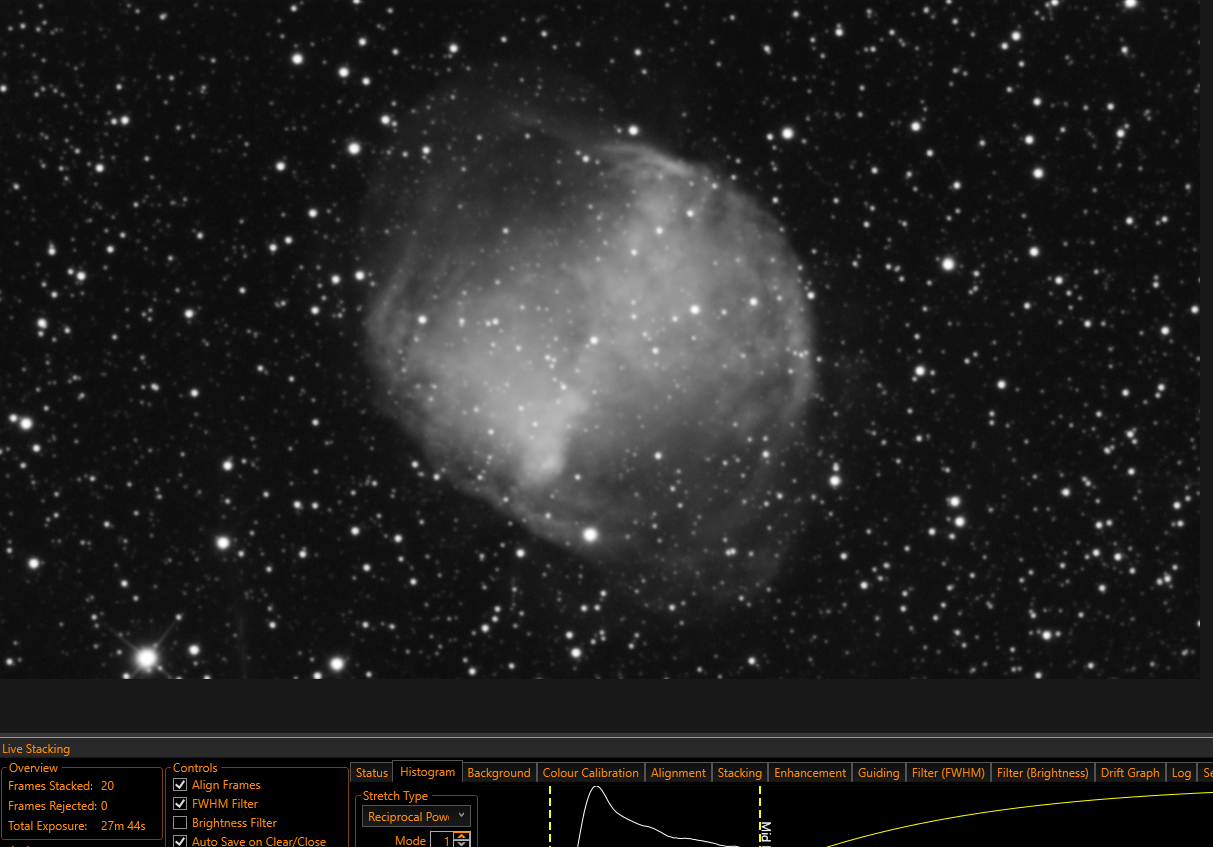
Task: Click the Total Exposure 27m 44s value
Action: pos(123,826)
